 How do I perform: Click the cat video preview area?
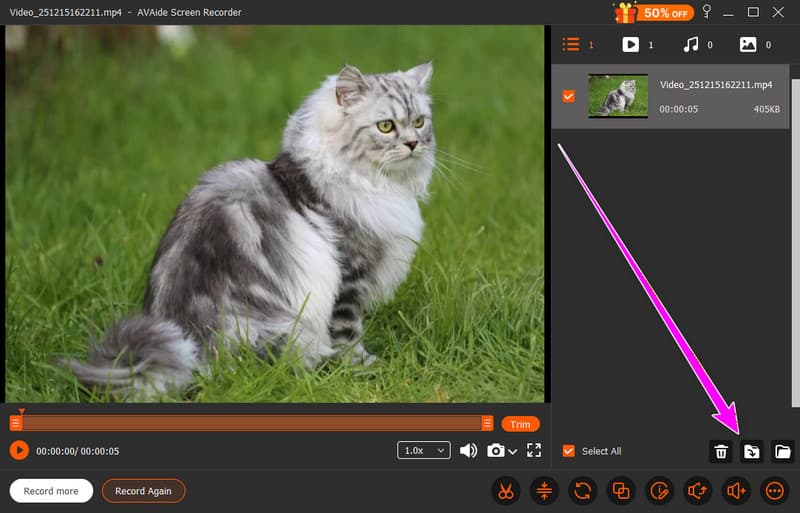pos(274,214)
